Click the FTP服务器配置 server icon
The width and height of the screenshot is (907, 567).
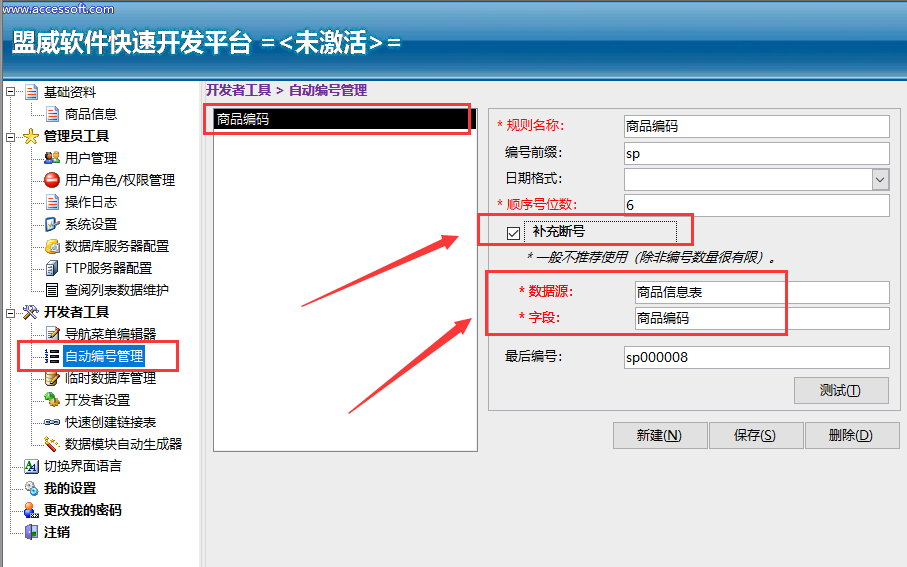(52, 268)
